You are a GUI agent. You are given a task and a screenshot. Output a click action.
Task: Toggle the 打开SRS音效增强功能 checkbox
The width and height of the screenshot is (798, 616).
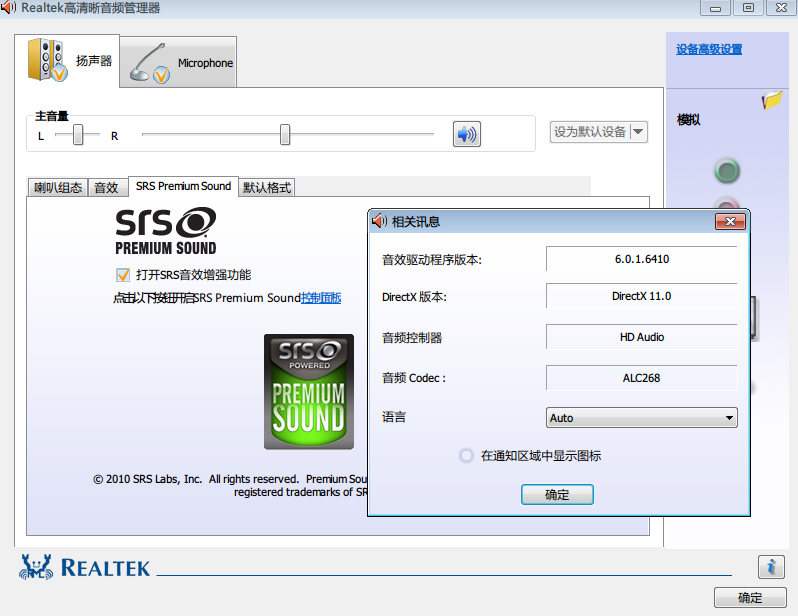(123, 275)
